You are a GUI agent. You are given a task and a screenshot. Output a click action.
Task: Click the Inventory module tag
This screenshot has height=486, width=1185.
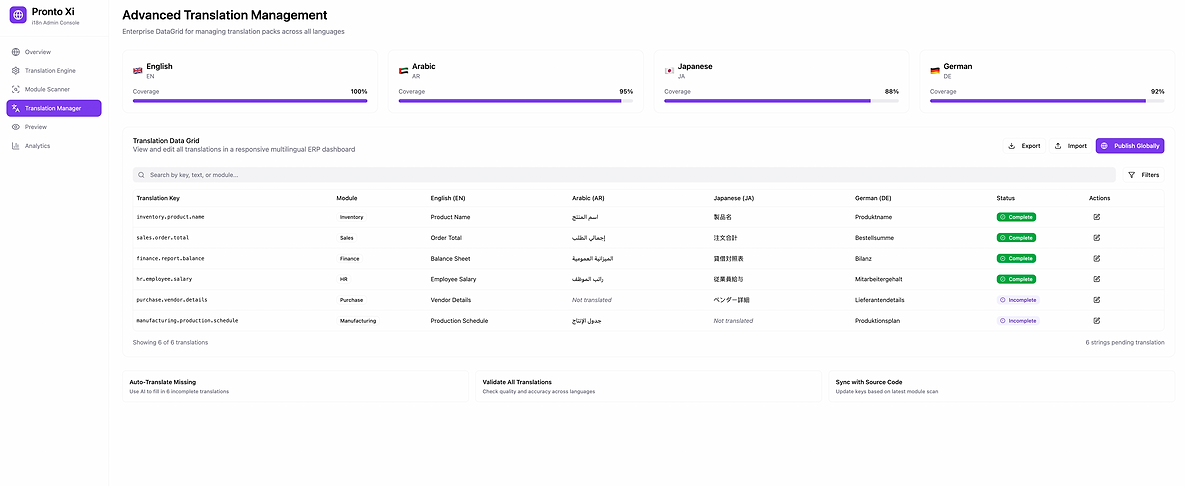[351, 217]
